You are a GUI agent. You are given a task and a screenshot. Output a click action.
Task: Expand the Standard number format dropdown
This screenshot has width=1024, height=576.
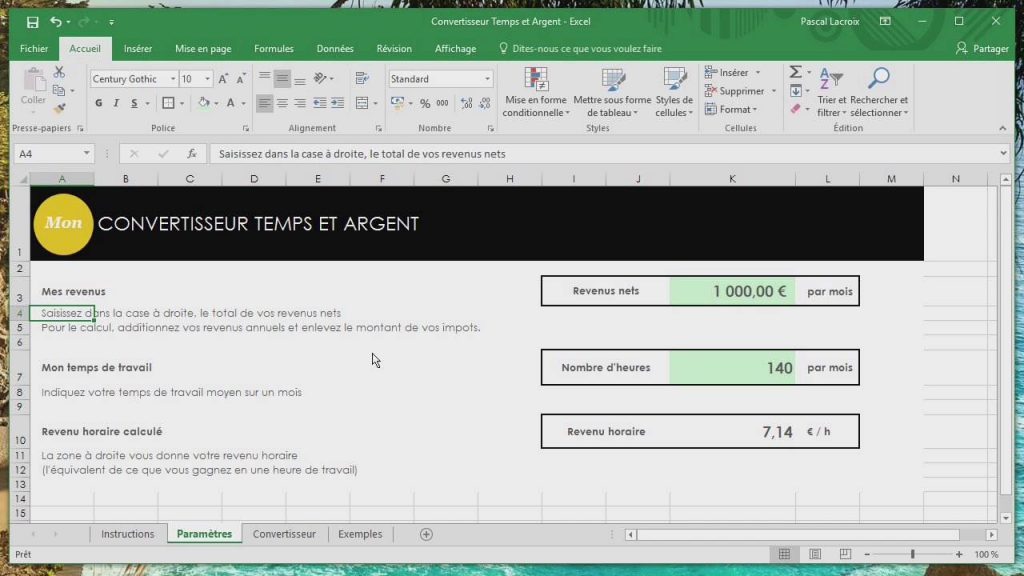tap(488, 79)
